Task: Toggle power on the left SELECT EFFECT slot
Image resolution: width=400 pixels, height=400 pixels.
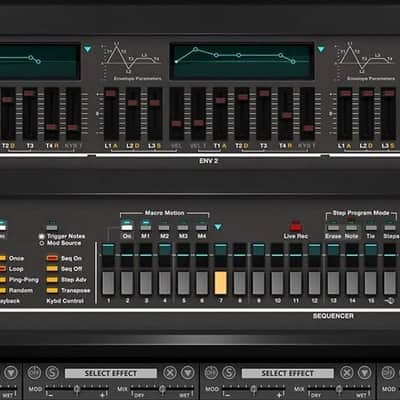Action: point(34,372)
